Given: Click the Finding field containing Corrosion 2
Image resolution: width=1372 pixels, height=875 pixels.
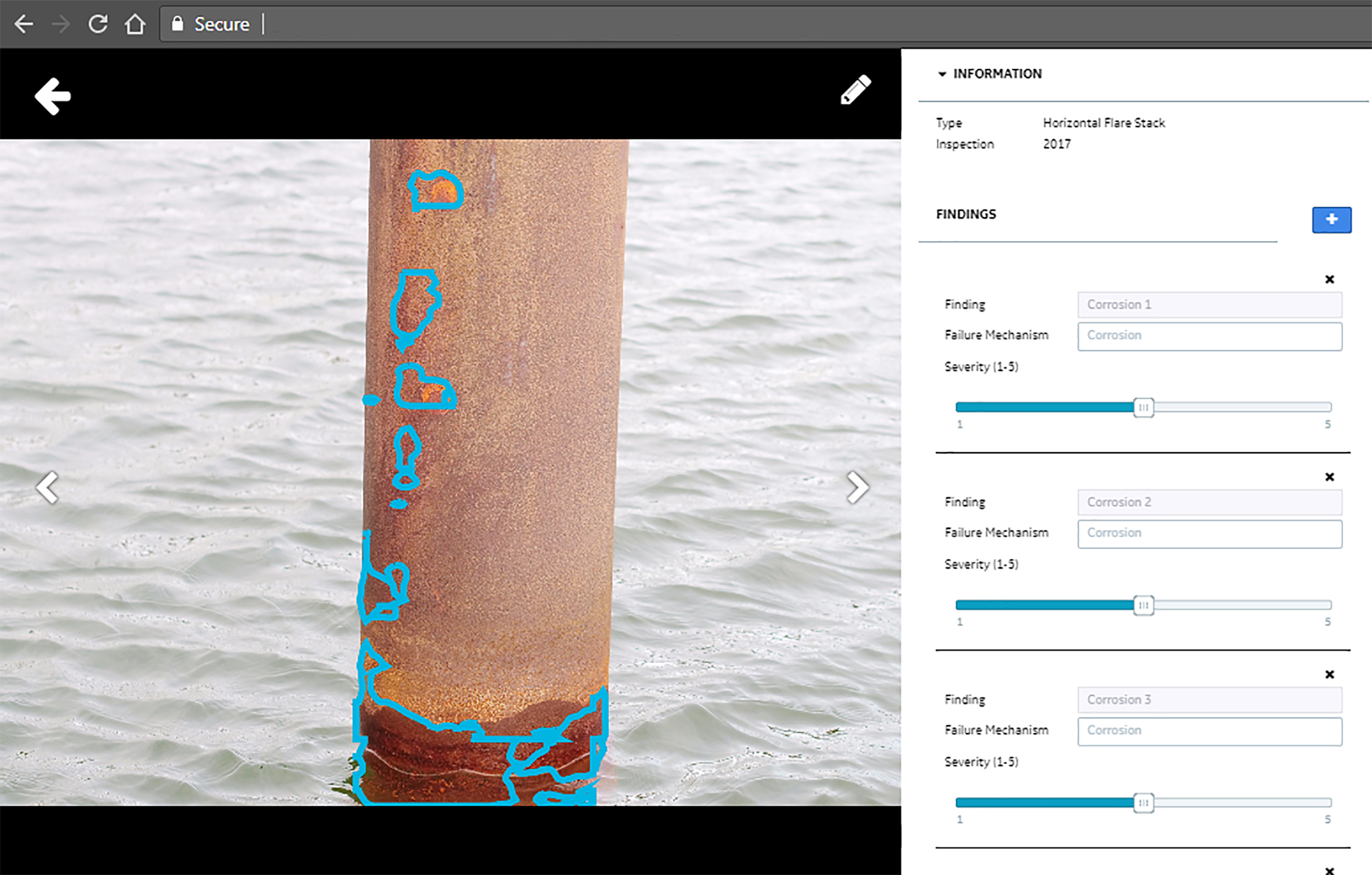Looking at the screenshot, I should [x=1209, y=503].
